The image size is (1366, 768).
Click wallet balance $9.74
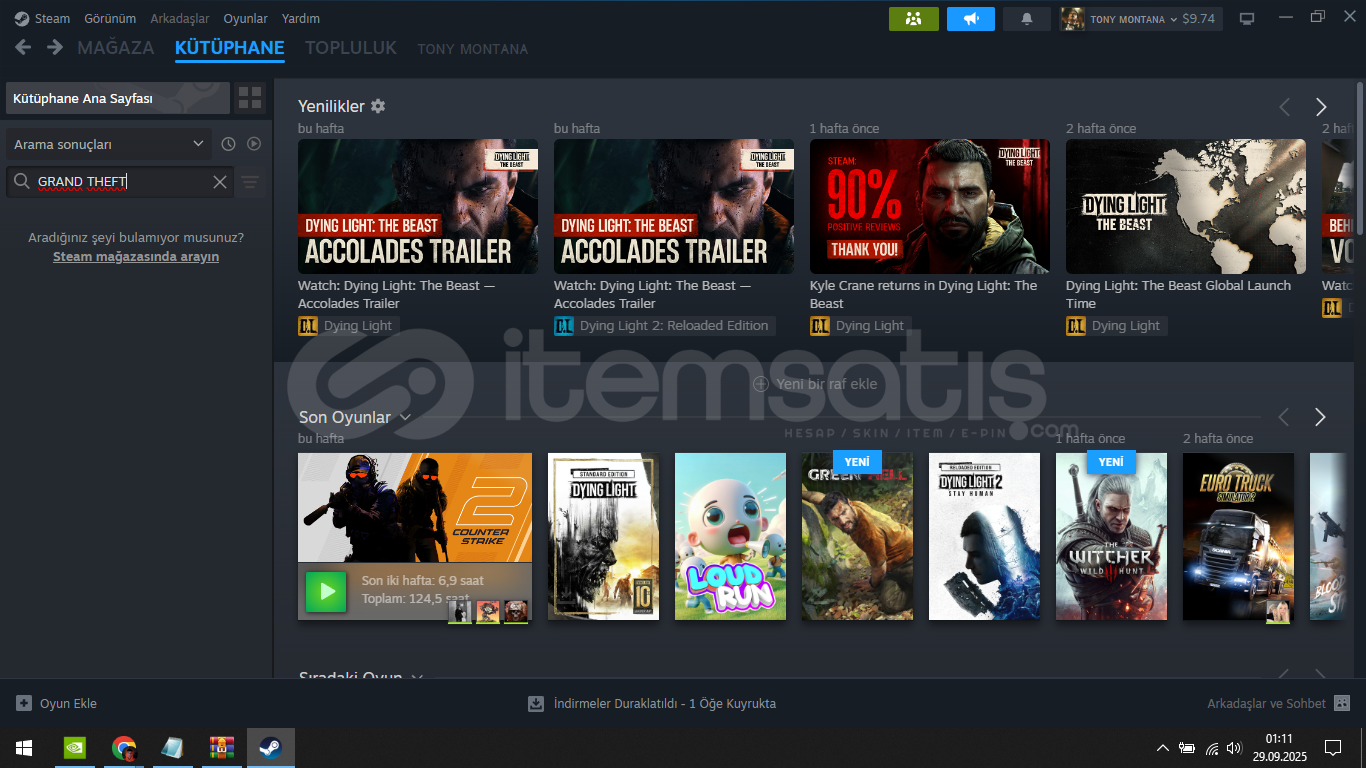1198,19
